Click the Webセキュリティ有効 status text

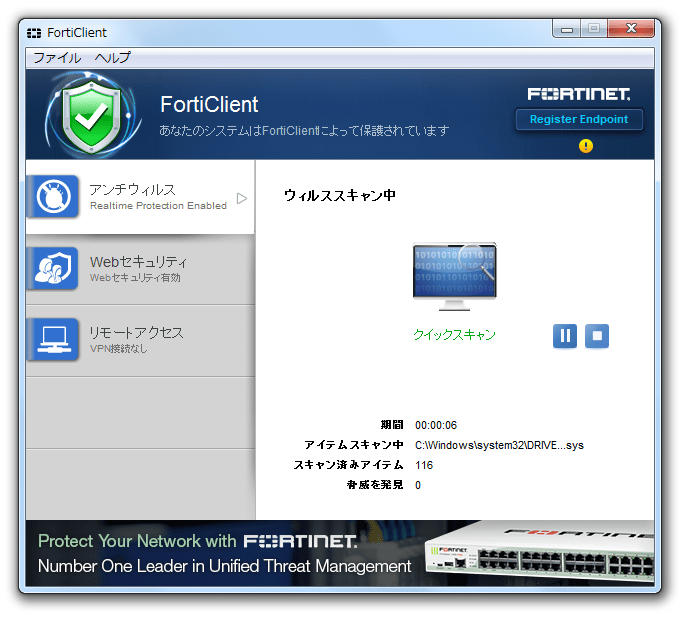pyautogui.click(x=135, y=277)
